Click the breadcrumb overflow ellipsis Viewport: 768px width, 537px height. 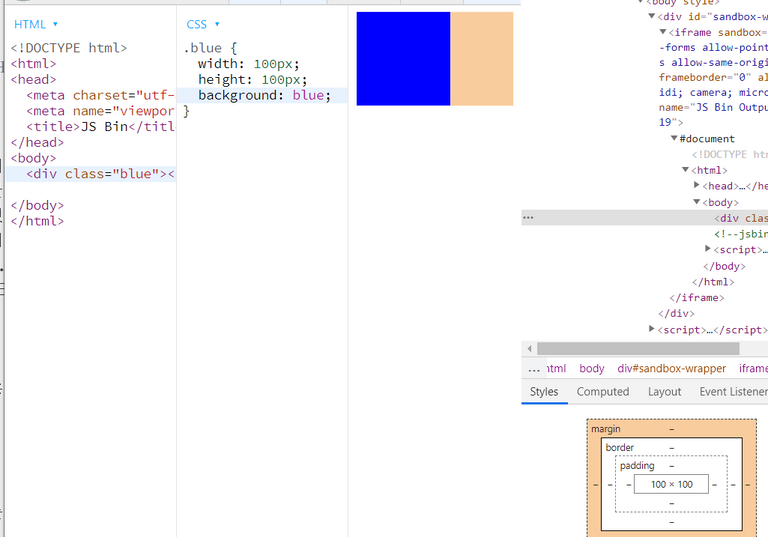coord(534,369)
